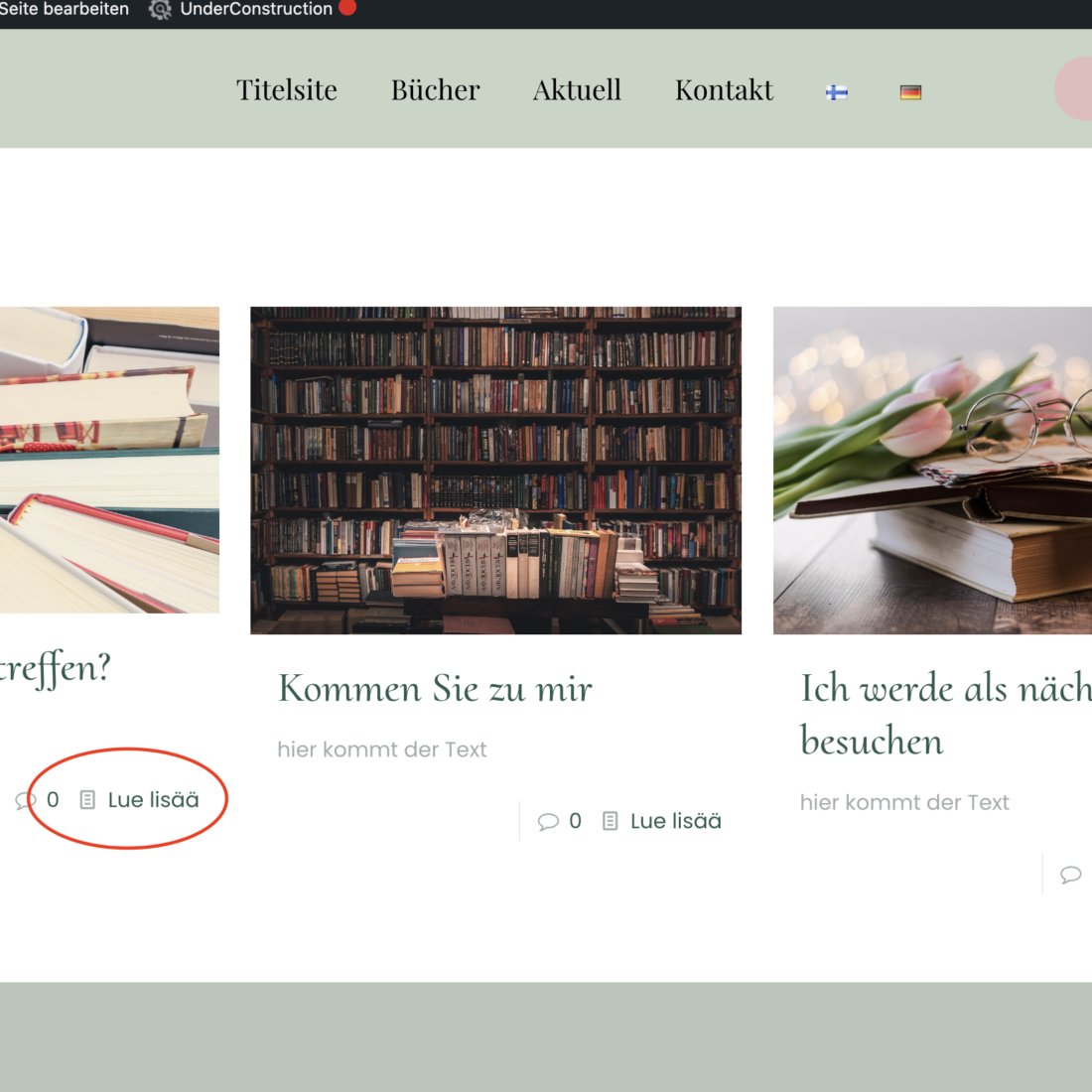Click 'Seite bearbeiten' in admin bar
Screen dimensions: 1092x1092
click(65, 10)
